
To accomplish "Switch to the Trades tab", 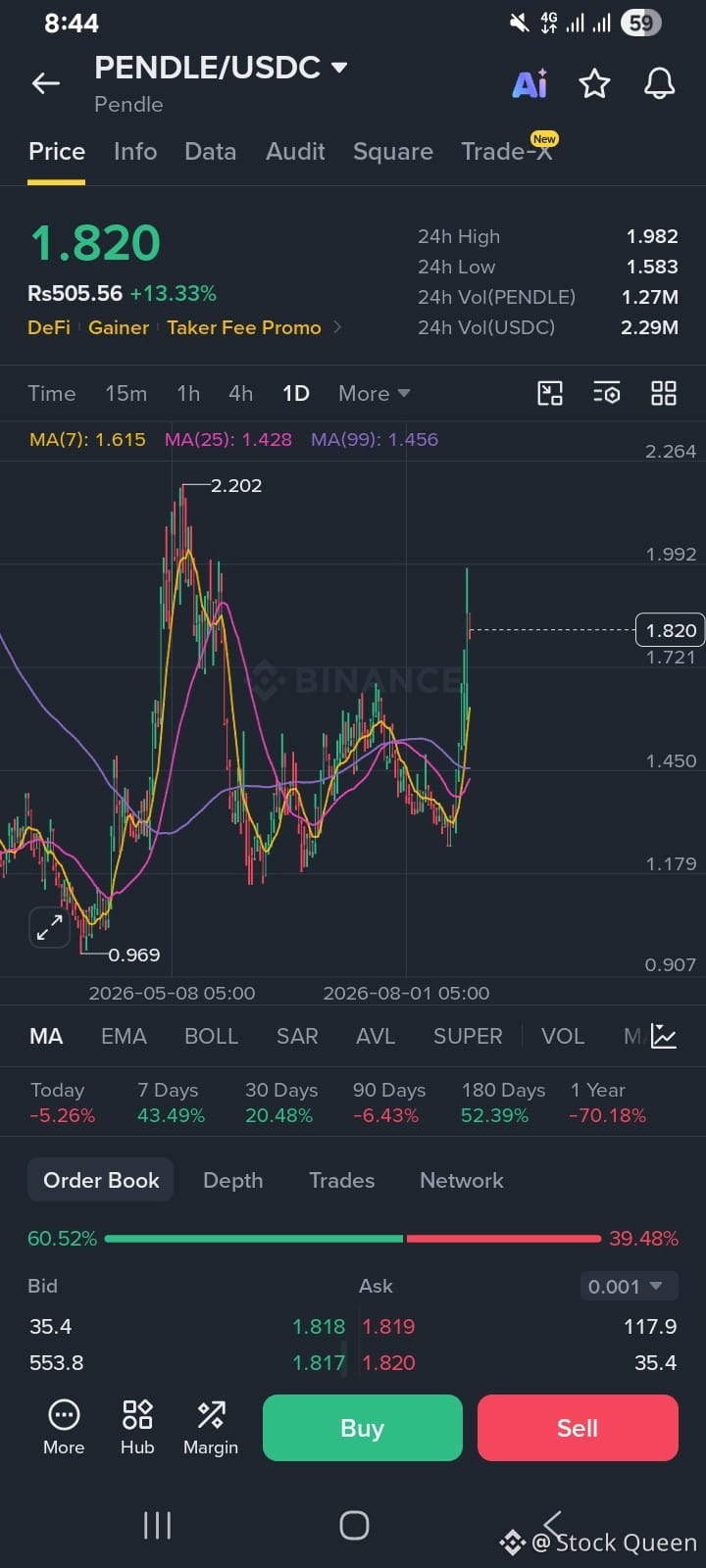I will click(x=342, y=1180).
